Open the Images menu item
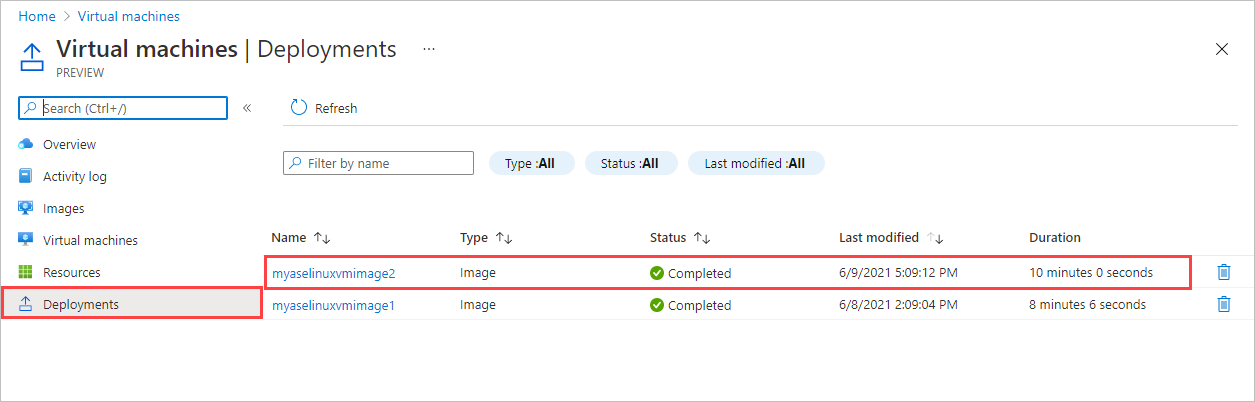Viewport: 1255px width, 402px height. [x=63, y=208]
